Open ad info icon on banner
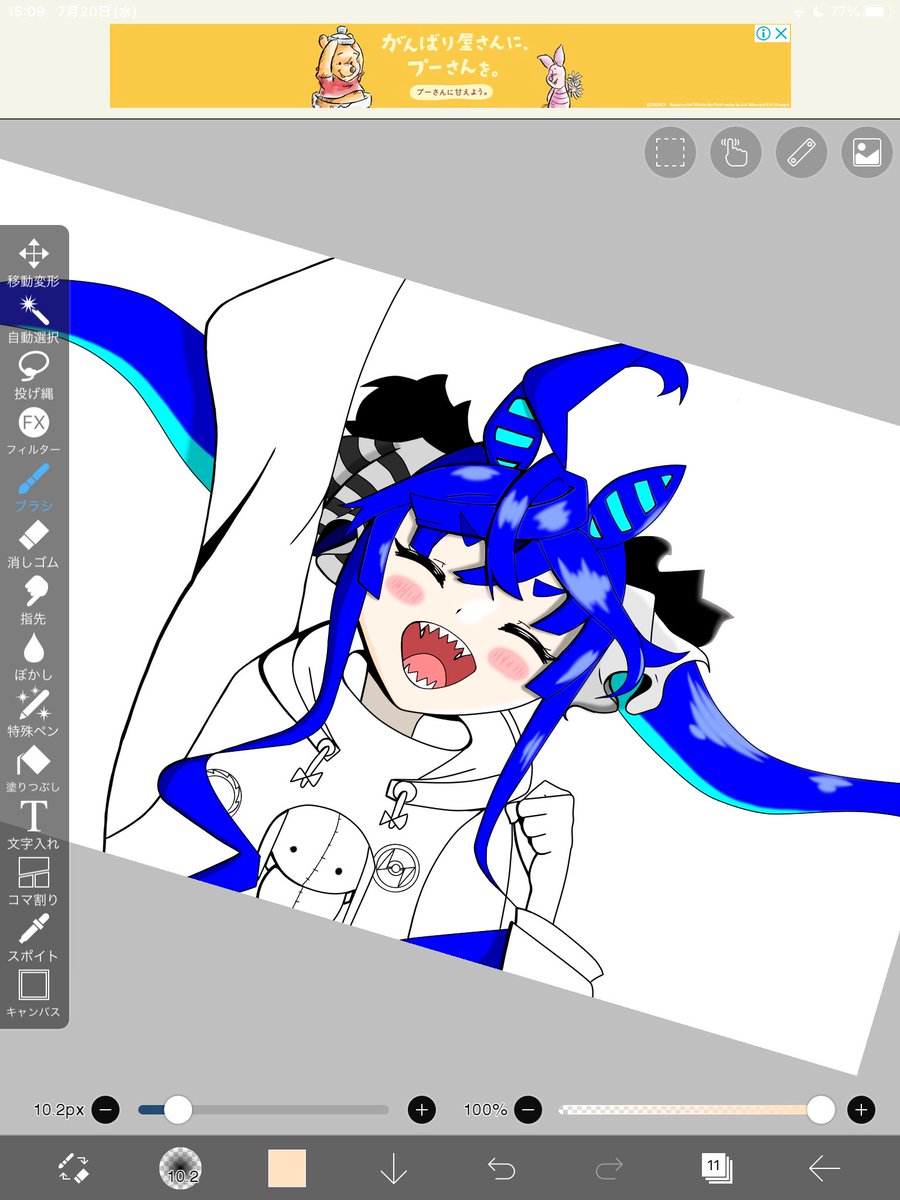 click(x=763, y=34)
